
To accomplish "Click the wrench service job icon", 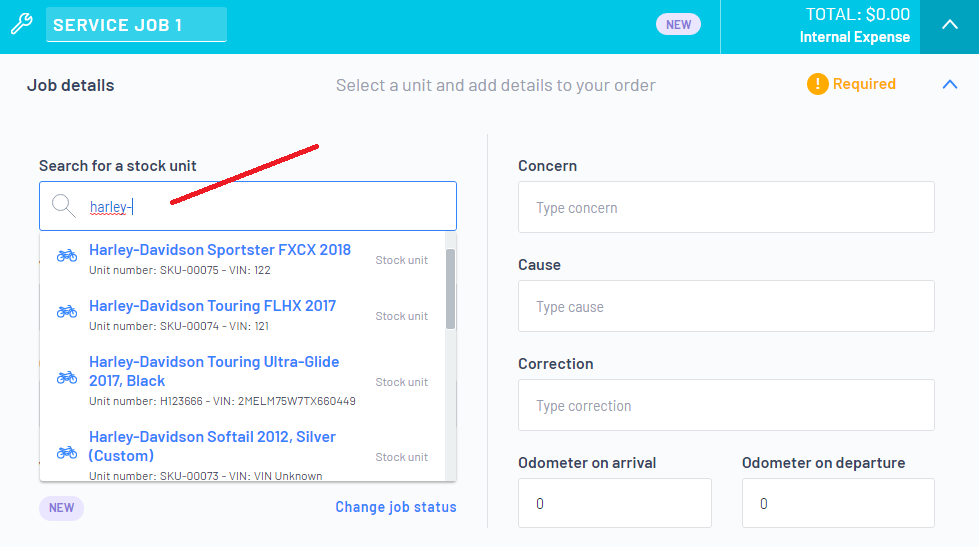I will click(x=22, y=24).
